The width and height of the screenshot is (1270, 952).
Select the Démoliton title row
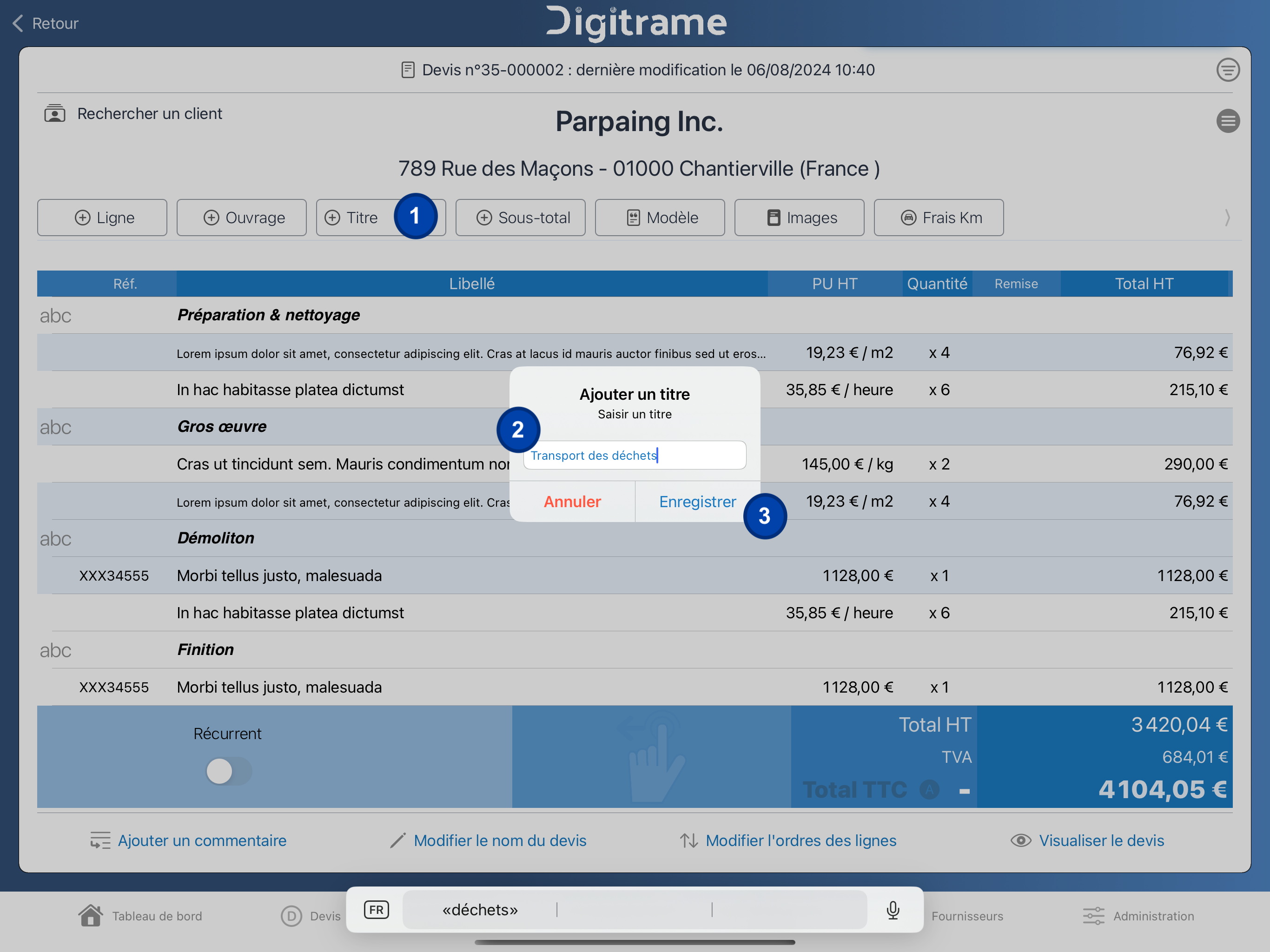coord(635,538)
